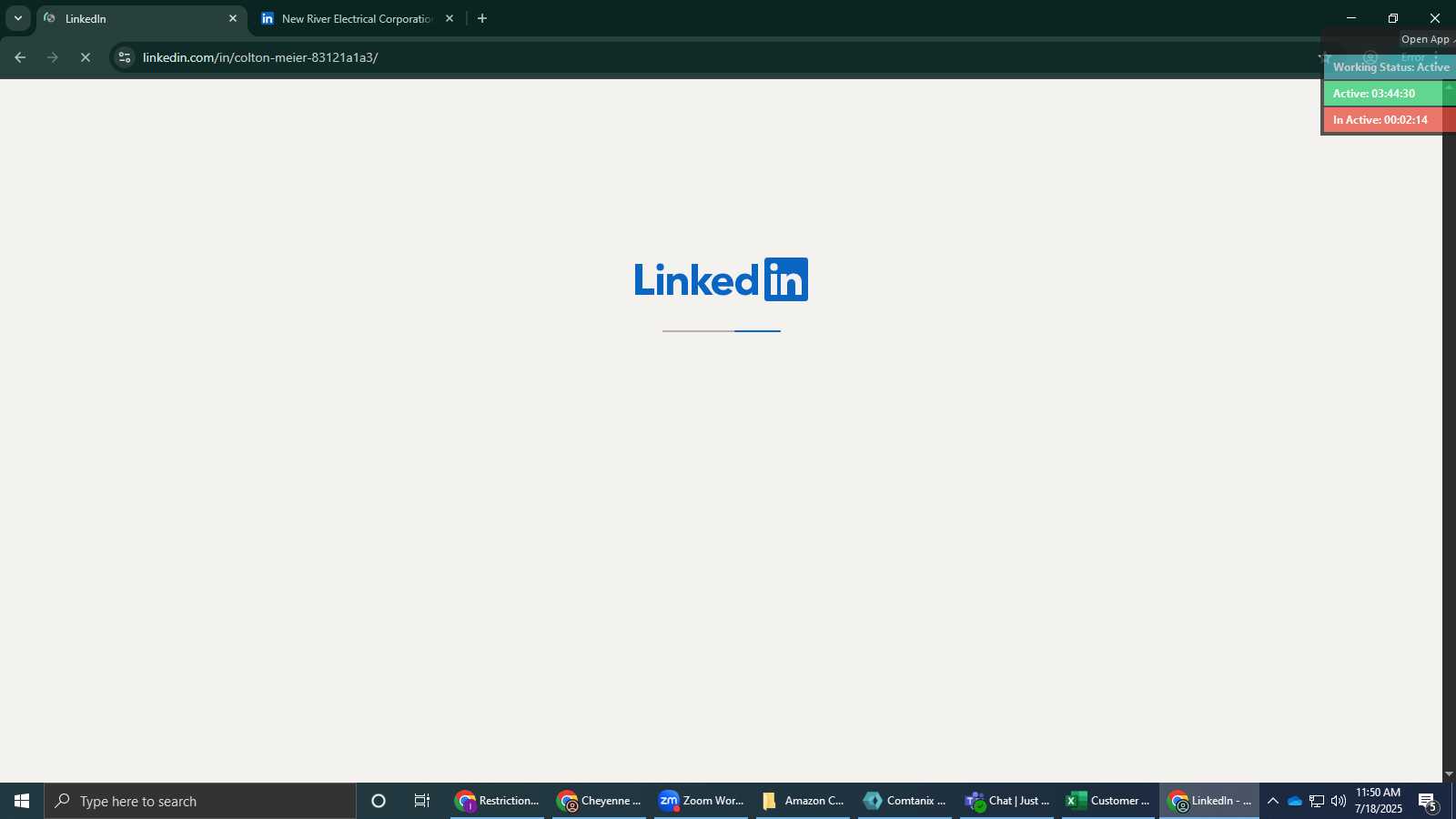Open Comtanix app from taskbar
The image size is (1456, 819).
[x=905, y=801]
